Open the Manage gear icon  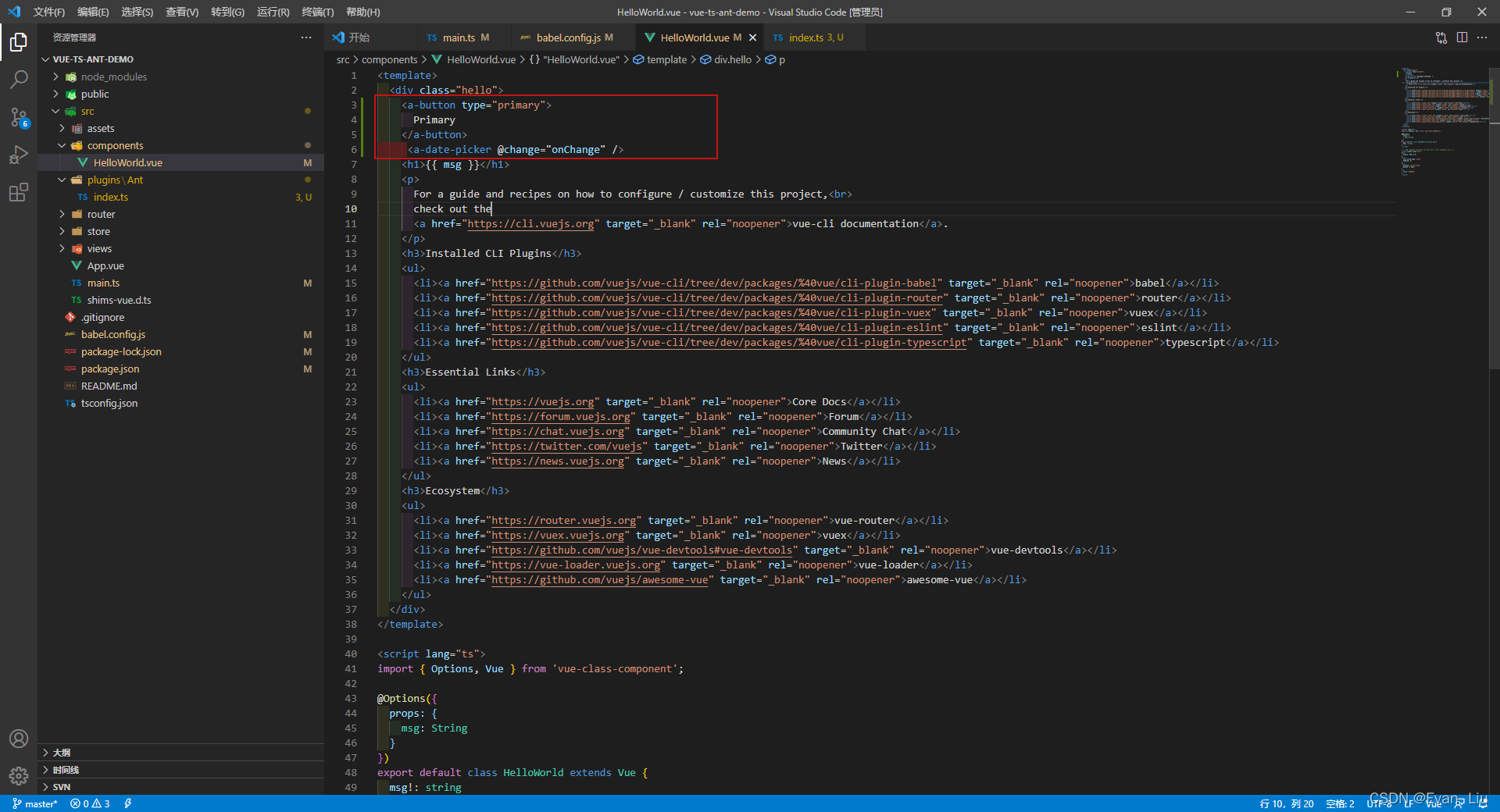point(19,776)
